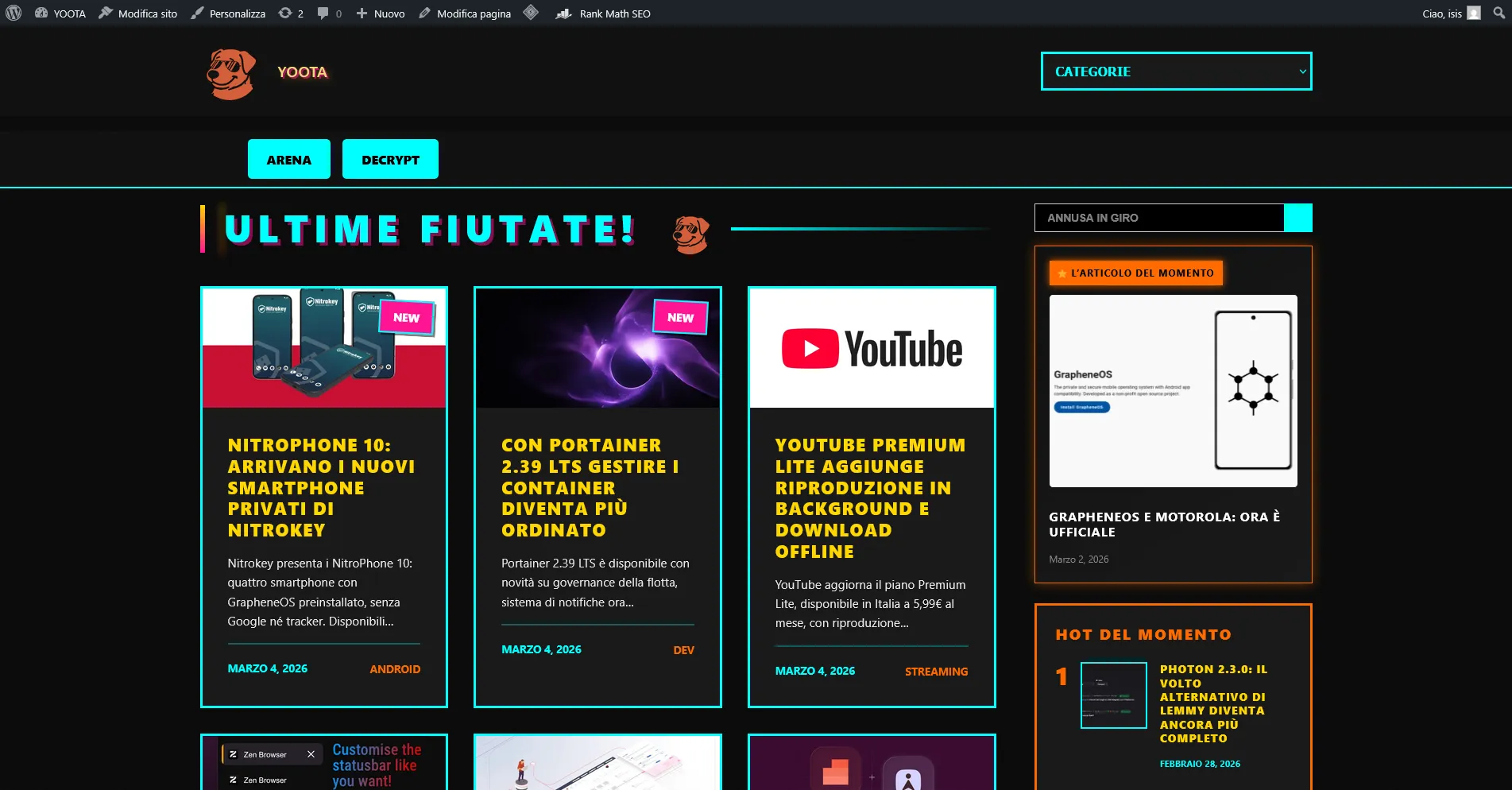This screenshot has width=1512, height=790.
Task: Open the WordPress logo menu
Action: point(14,14)
